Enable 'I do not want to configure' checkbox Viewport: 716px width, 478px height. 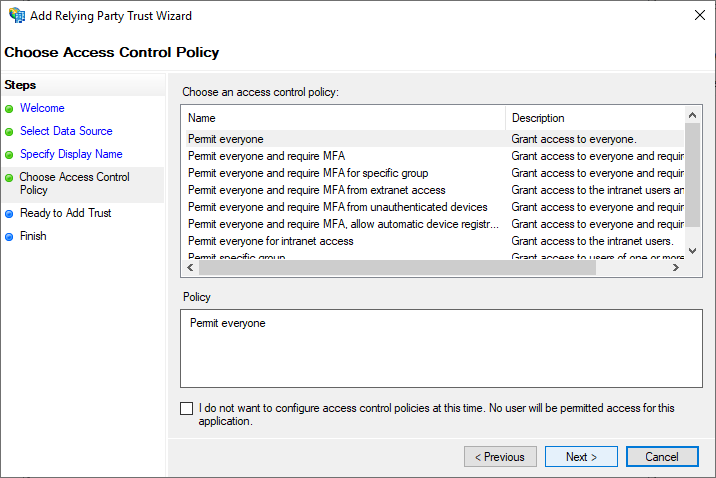click(187, 408)
